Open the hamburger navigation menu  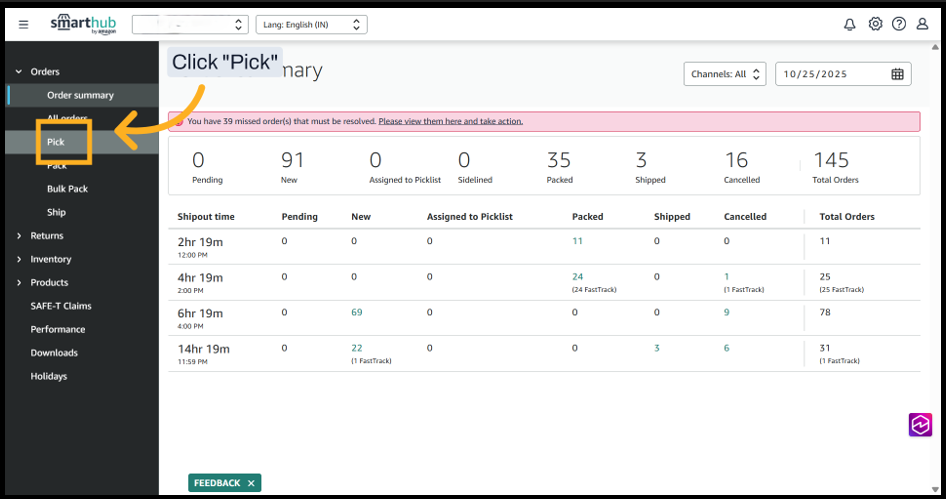coord(24,25)
